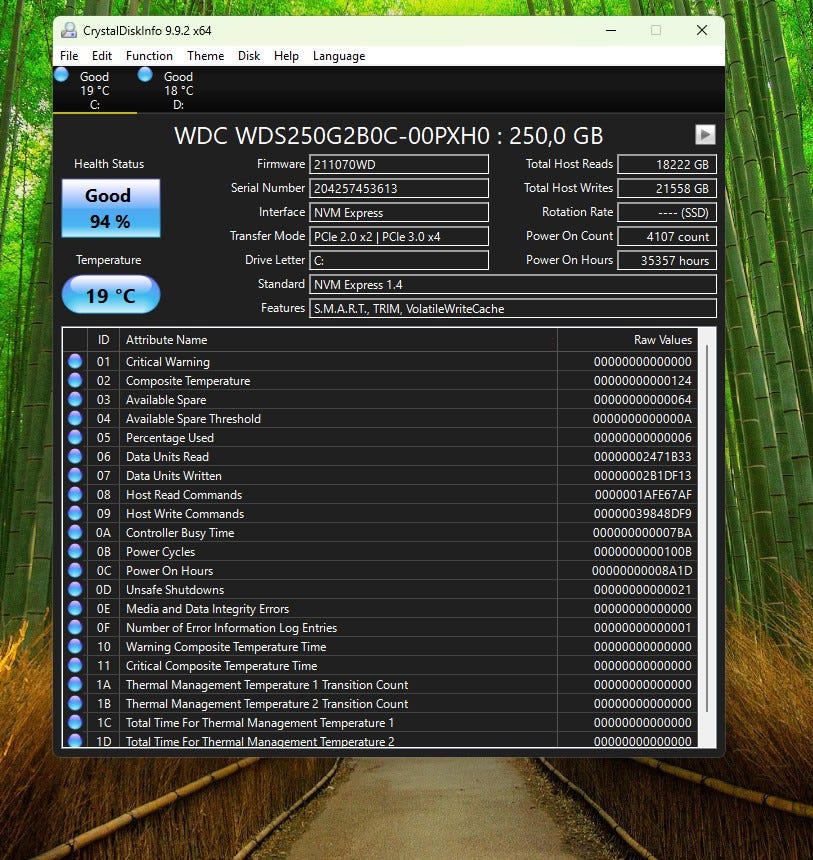Select the Power On Hours attribute row name
Viewport: 813px width, 860px height.
[x=170, y=570]
